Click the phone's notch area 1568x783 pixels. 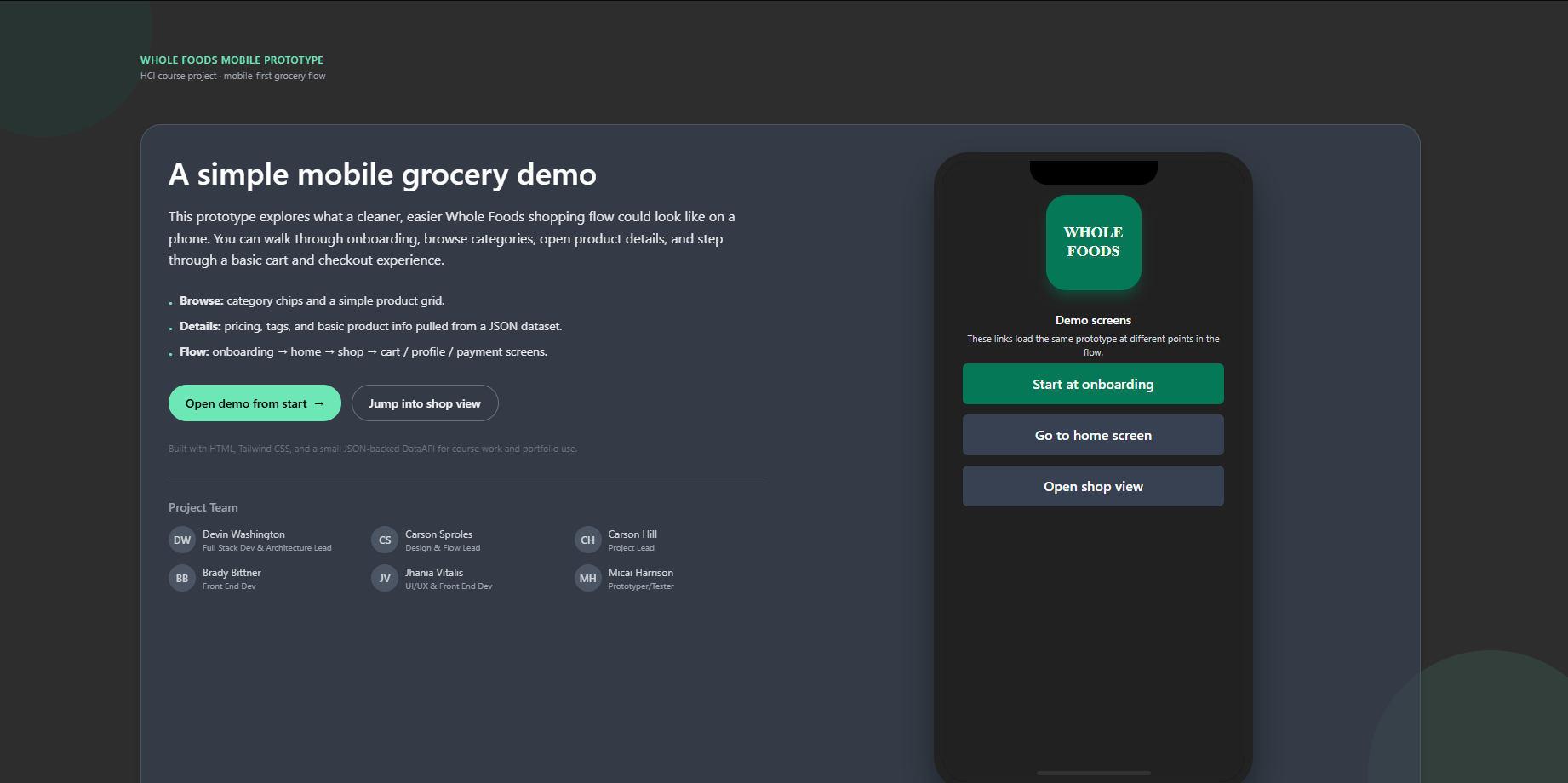(x=1093, y=170)
